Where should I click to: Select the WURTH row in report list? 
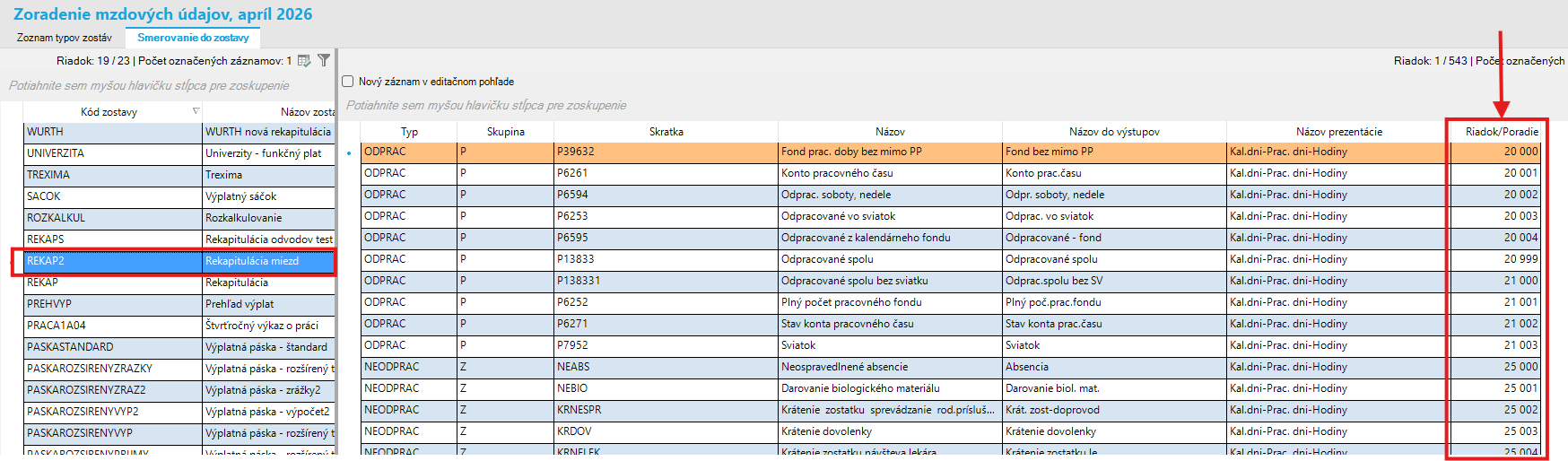click(179, 132)
